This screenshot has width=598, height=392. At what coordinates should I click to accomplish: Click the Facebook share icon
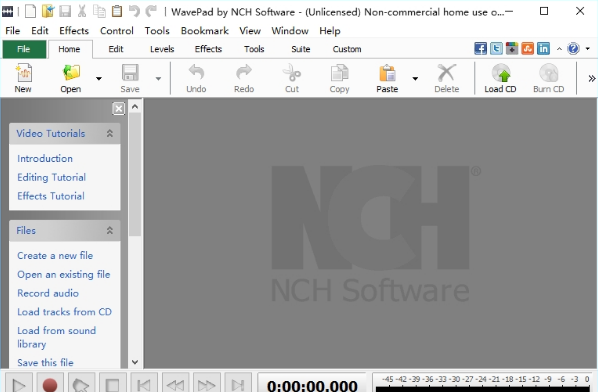click(481, 48)
